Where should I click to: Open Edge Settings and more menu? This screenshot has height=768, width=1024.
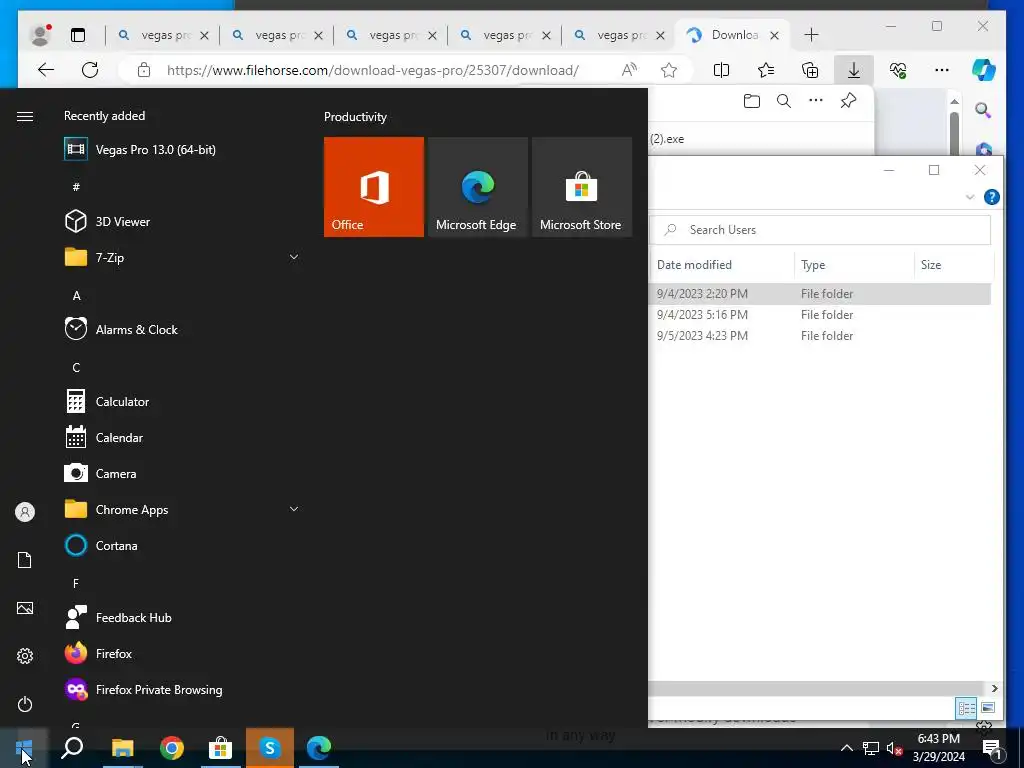[942, 70]
